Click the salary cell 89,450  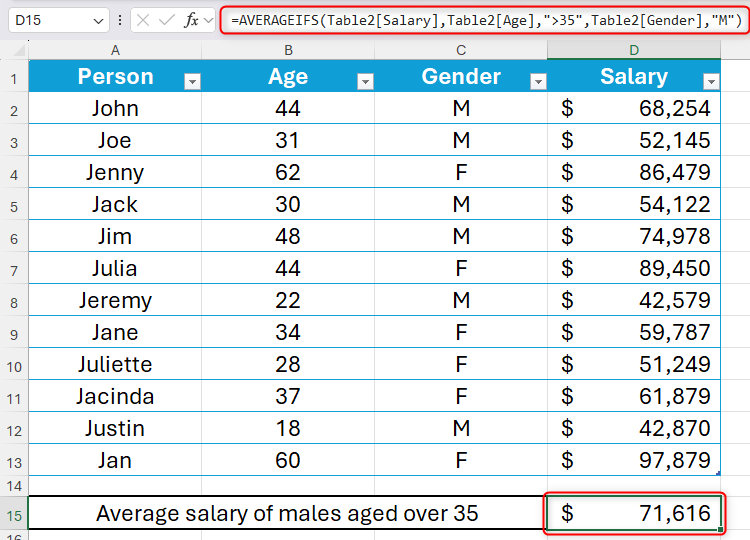634,268
